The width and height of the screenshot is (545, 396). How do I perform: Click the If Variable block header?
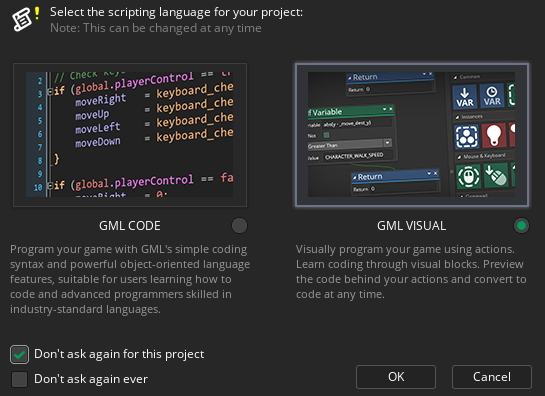pyautogui.click(x=350, y=111)
